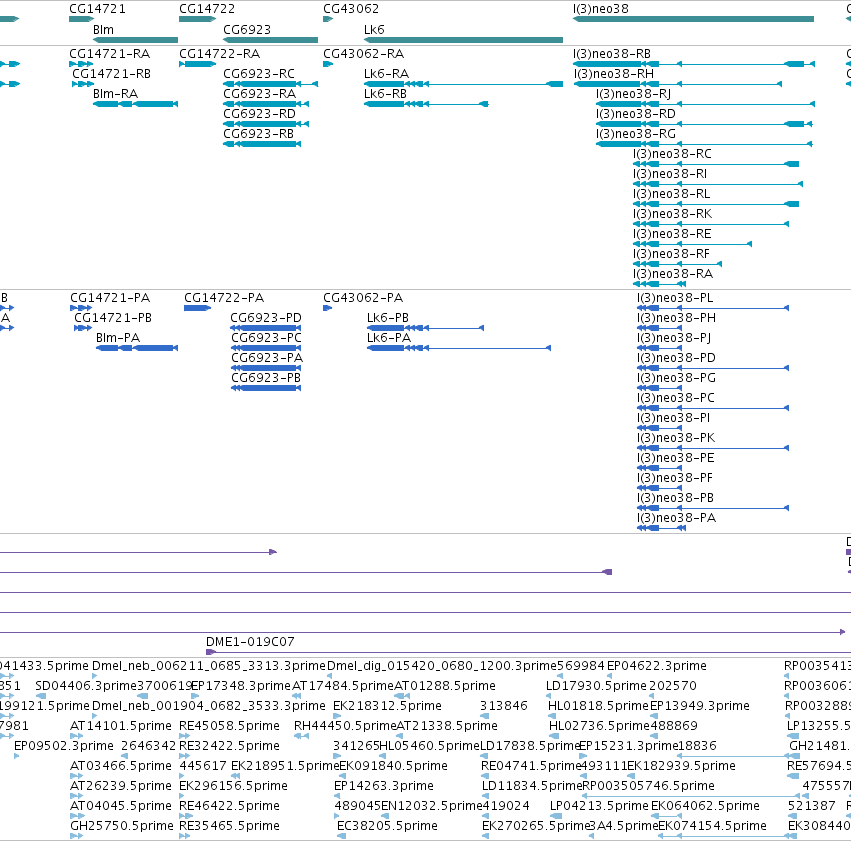Screen dimensions: 851x841
Task: Click the Blm-PA CDS label
Action: pyautogui.click(x=118, y=338)
